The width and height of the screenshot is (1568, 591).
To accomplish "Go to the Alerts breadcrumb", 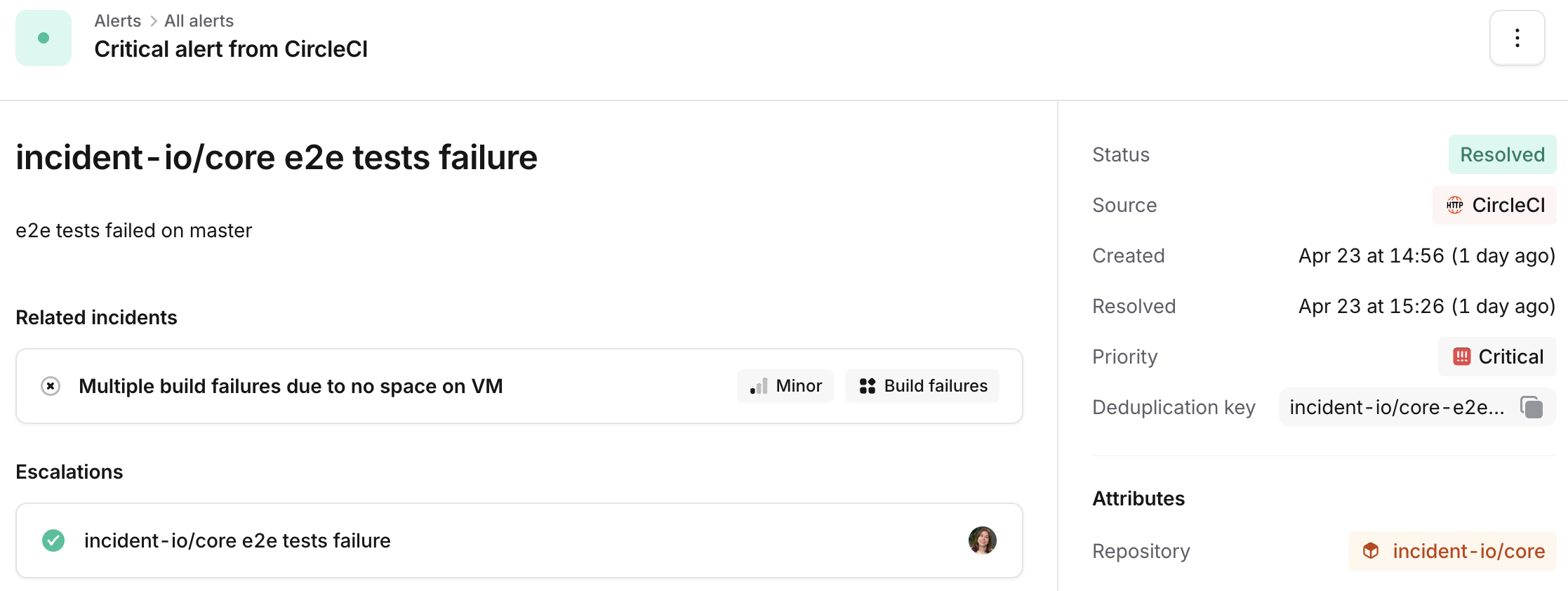I will [x=117, y=20].
